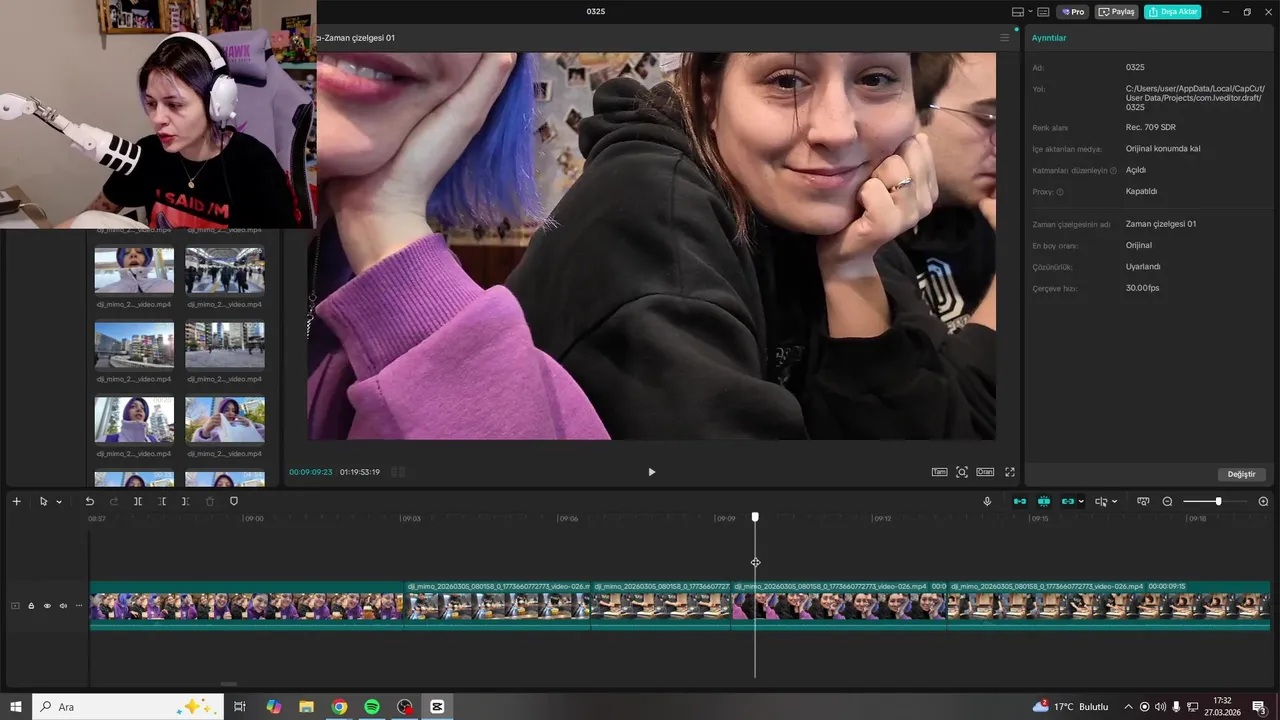Zoom in the timeline
The width and height of the screenshot is (1280, 720).
pos(1263,501)
